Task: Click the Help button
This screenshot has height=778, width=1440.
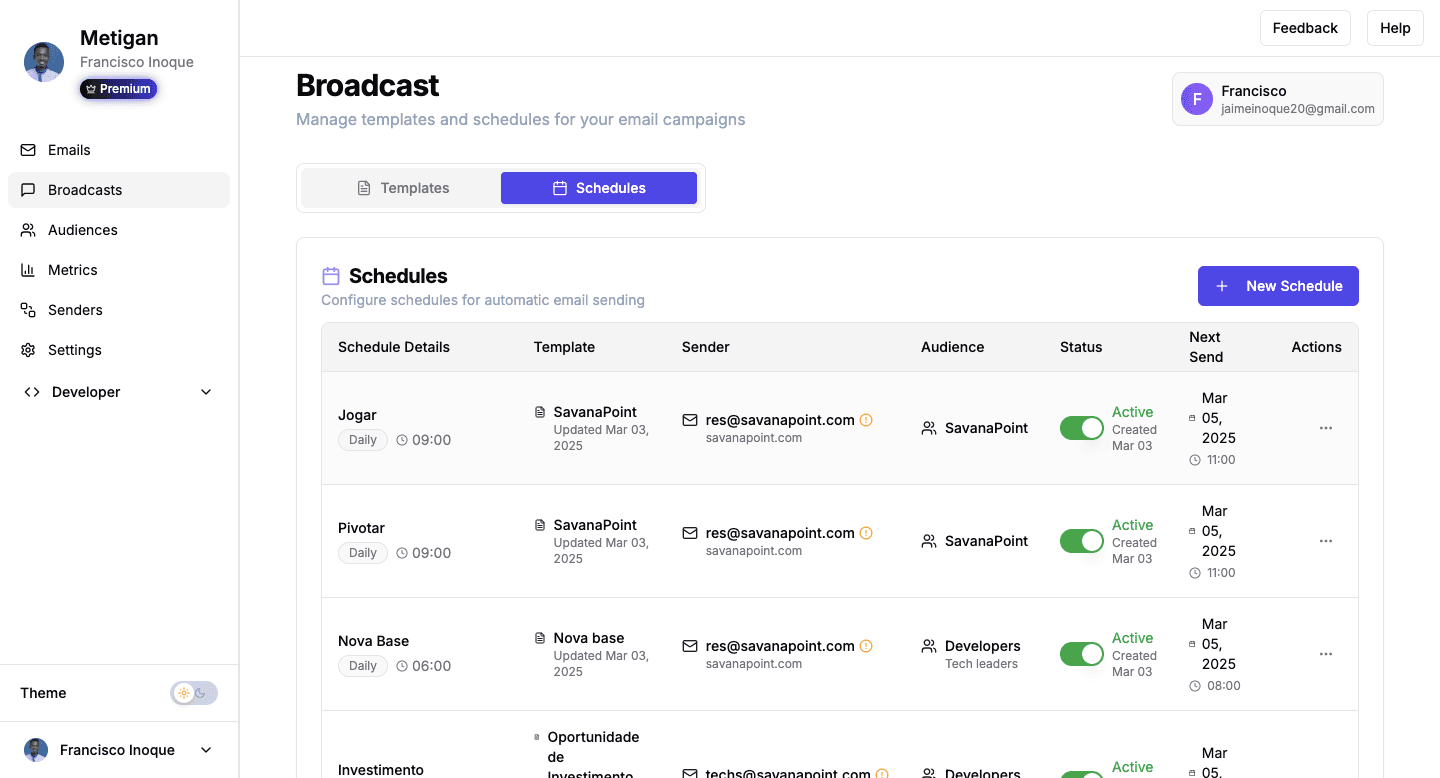Action: (1395, 28)
